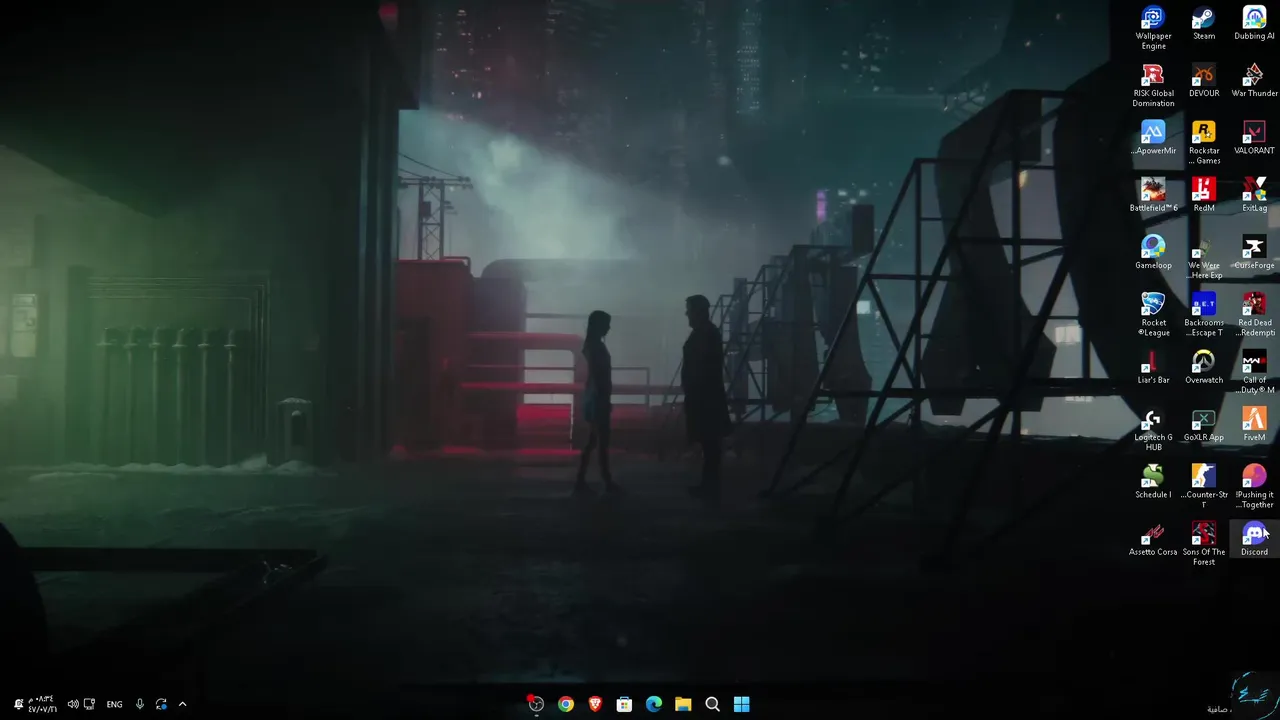Select the VALORANT desktop icon
Image resolution: width=1280 pixels, height=720 pixels.
(x=1254, y=138)
